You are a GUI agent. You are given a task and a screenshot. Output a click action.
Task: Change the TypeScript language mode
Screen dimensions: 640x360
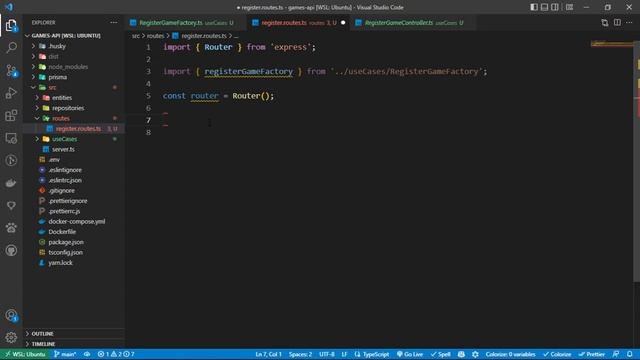point(371,354)
